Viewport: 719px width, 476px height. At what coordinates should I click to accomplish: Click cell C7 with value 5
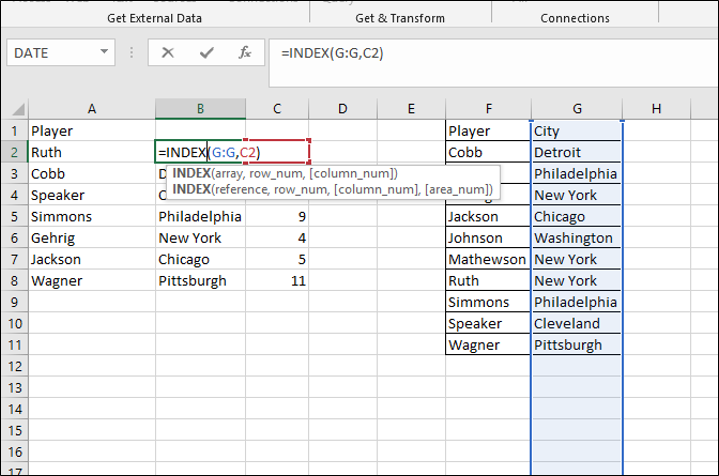tap(277, 259)
